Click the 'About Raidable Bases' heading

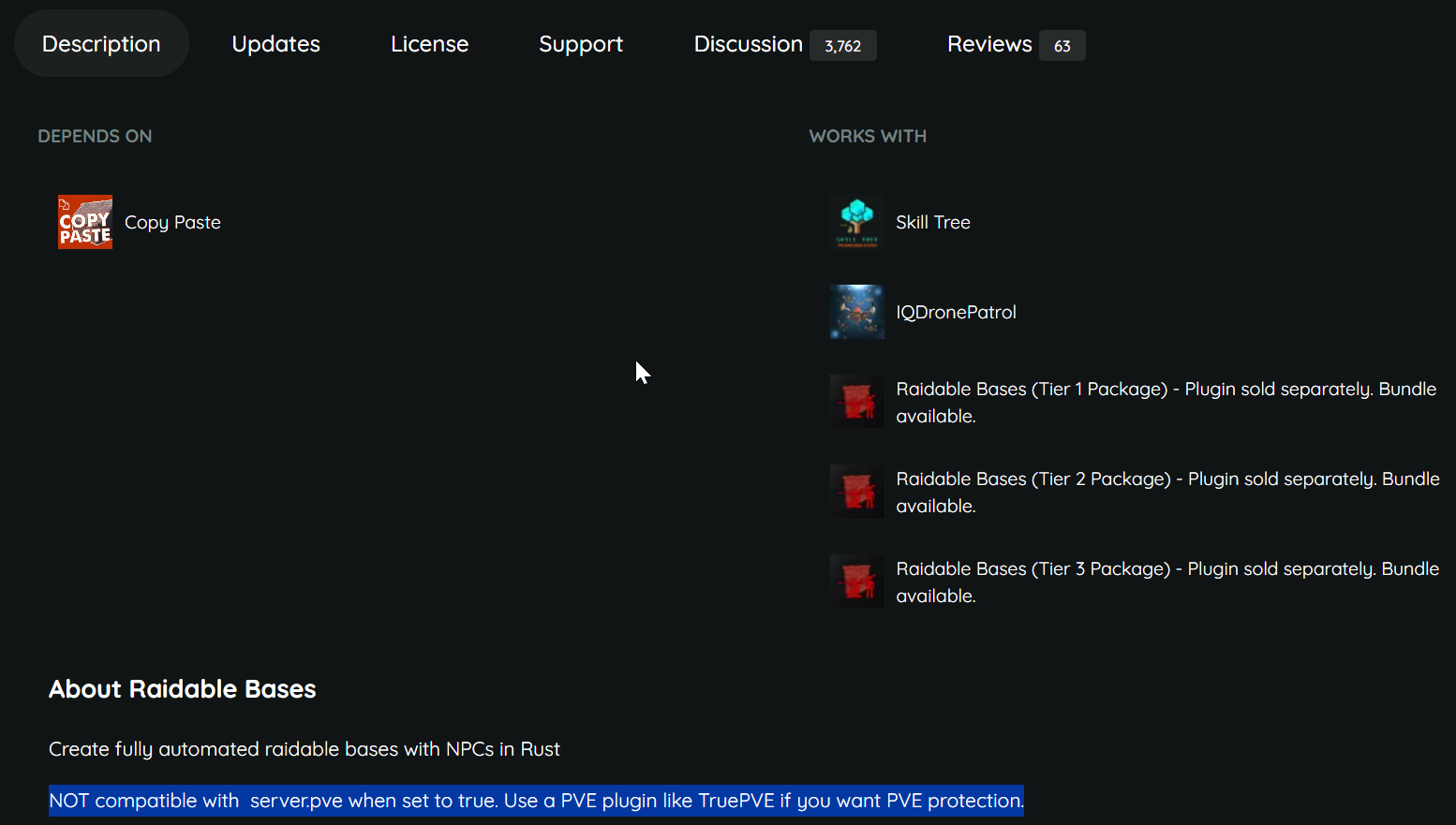[x=183, y=689]
